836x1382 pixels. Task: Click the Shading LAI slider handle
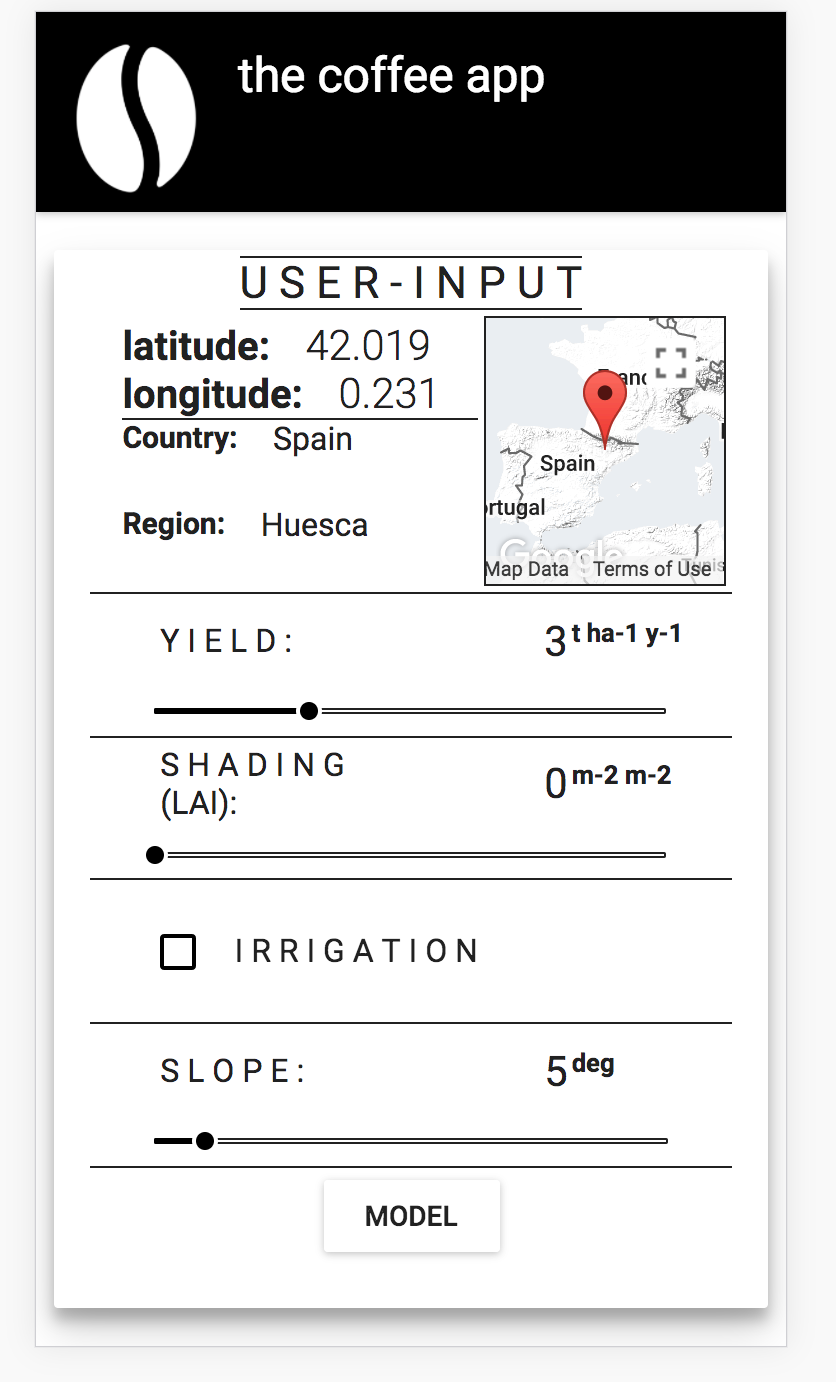click(155, 855)
